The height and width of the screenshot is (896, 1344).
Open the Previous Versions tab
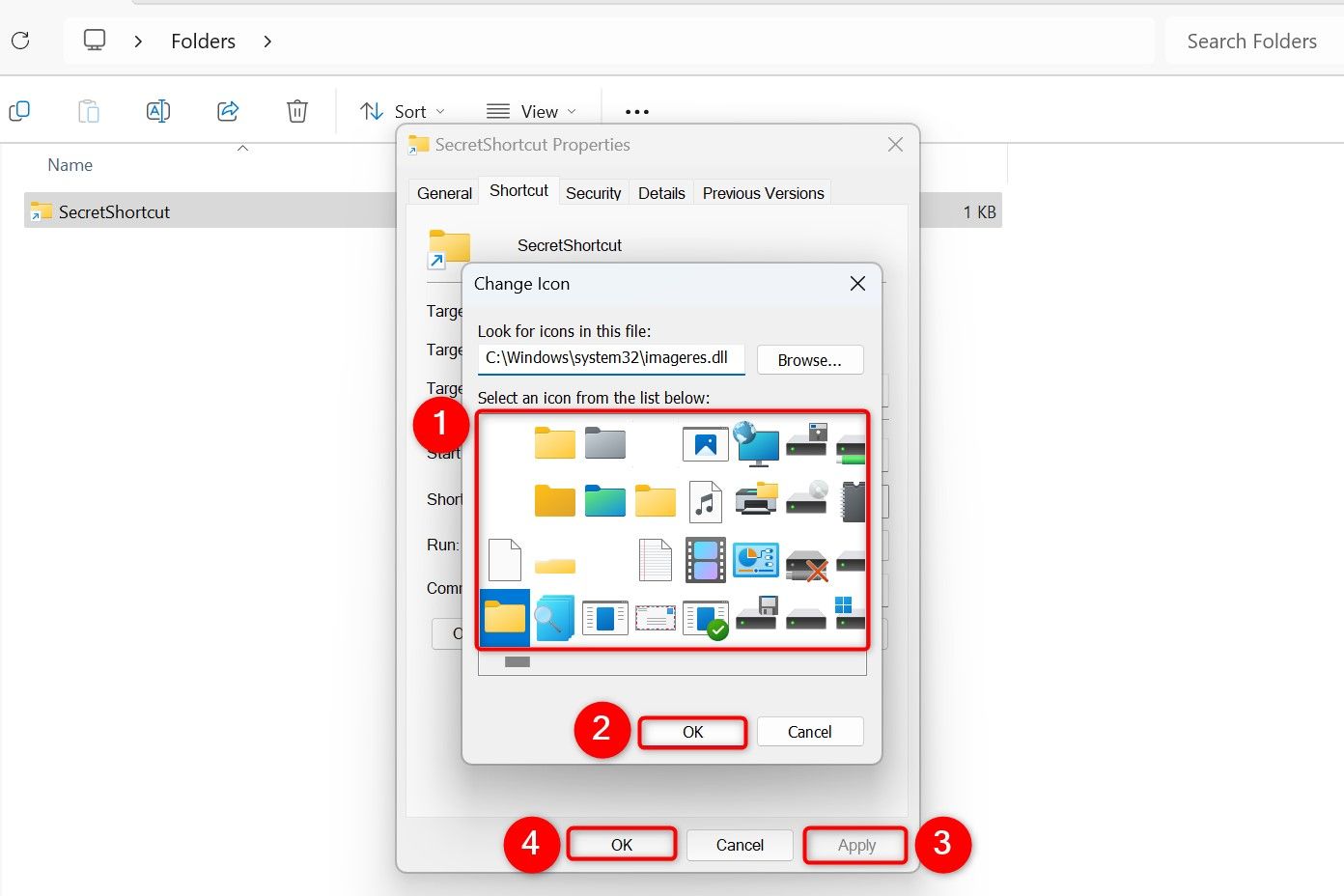pyautogui.click(x=763, y=193)
